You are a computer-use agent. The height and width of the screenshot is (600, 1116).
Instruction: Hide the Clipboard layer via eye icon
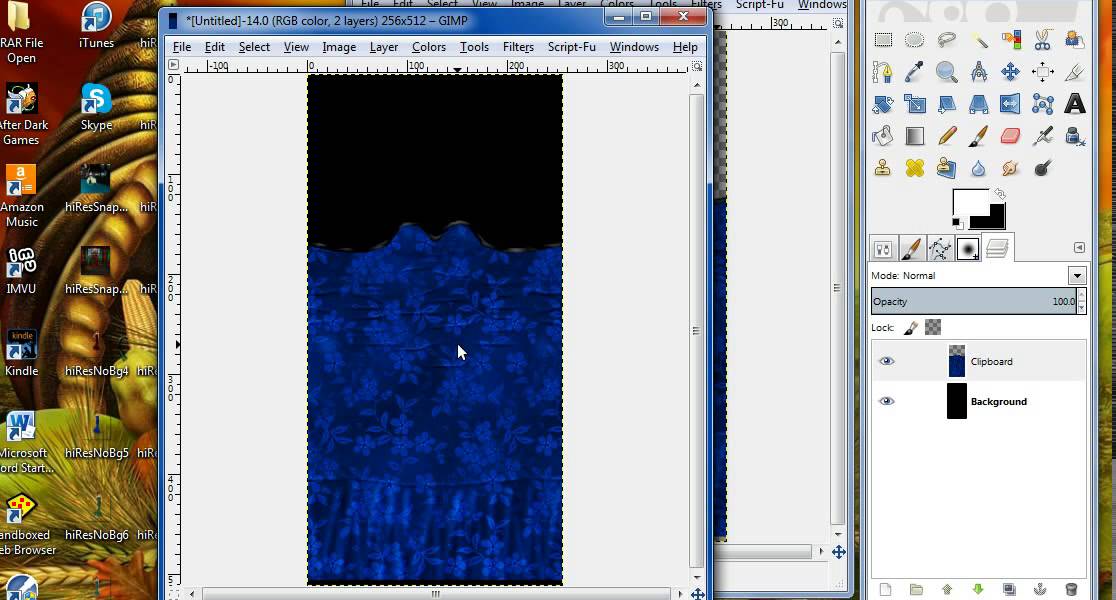click(x=886, y=361)
